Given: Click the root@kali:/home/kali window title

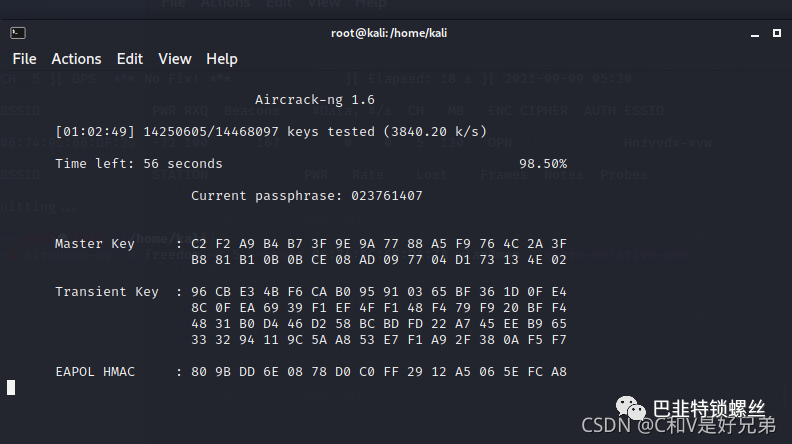Looking at the screenshot, I should point(389,33).
